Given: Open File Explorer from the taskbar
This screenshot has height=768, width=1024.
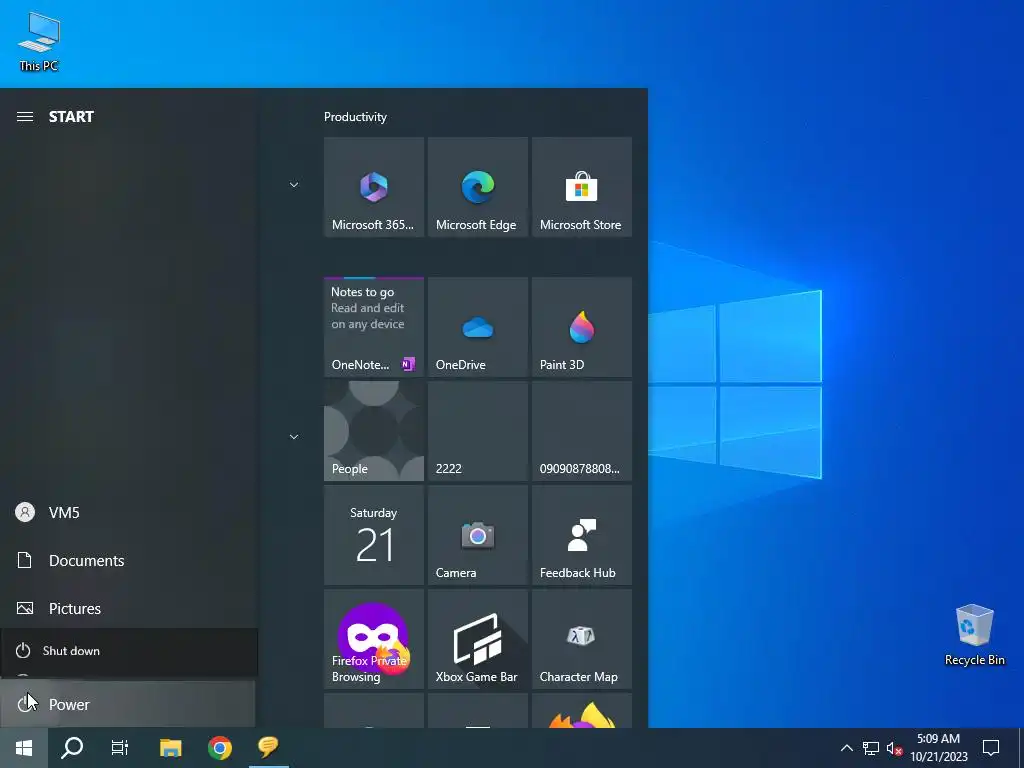Looking at the screenshot, I should click(x=170, y=748).
